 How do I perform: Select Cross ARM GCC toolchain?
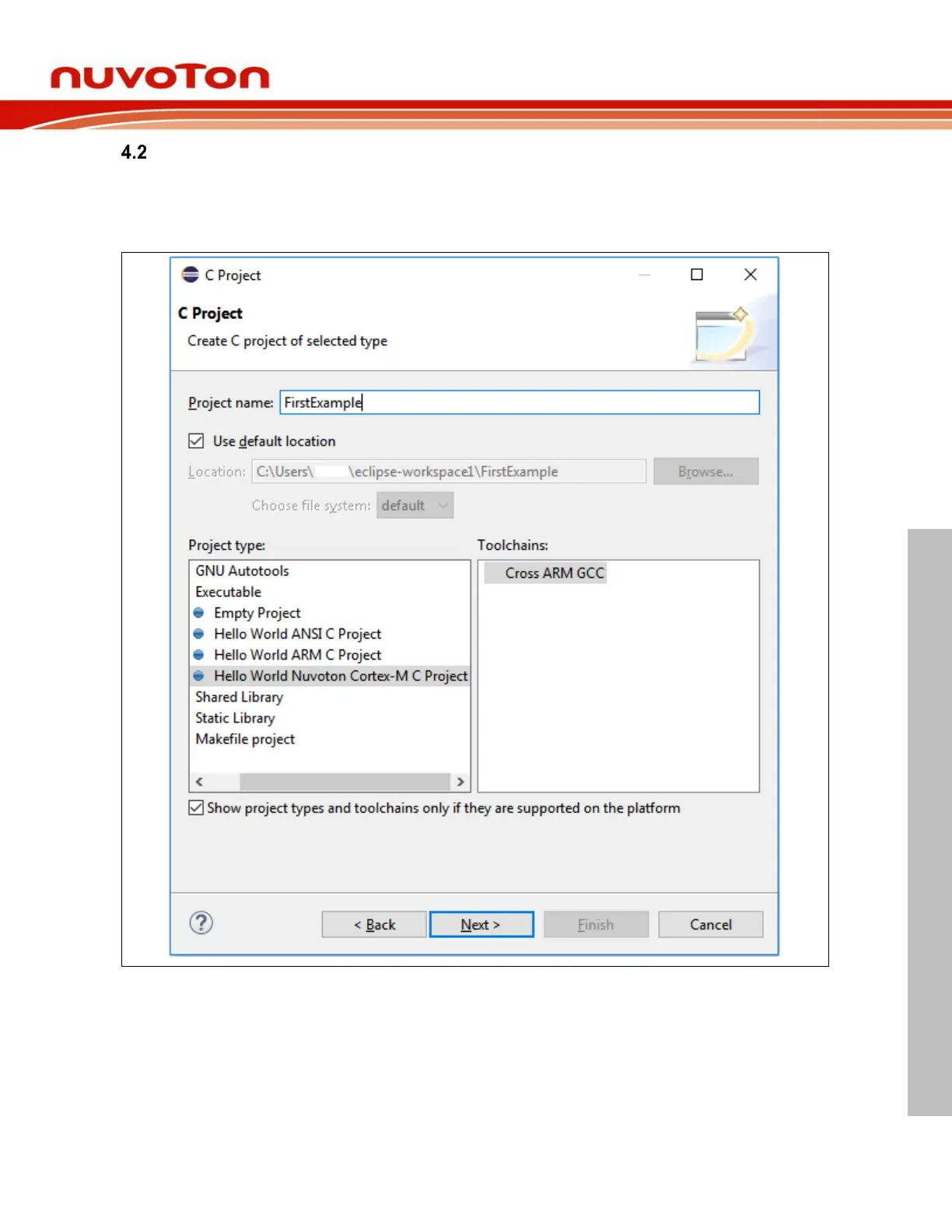point(554,573)
